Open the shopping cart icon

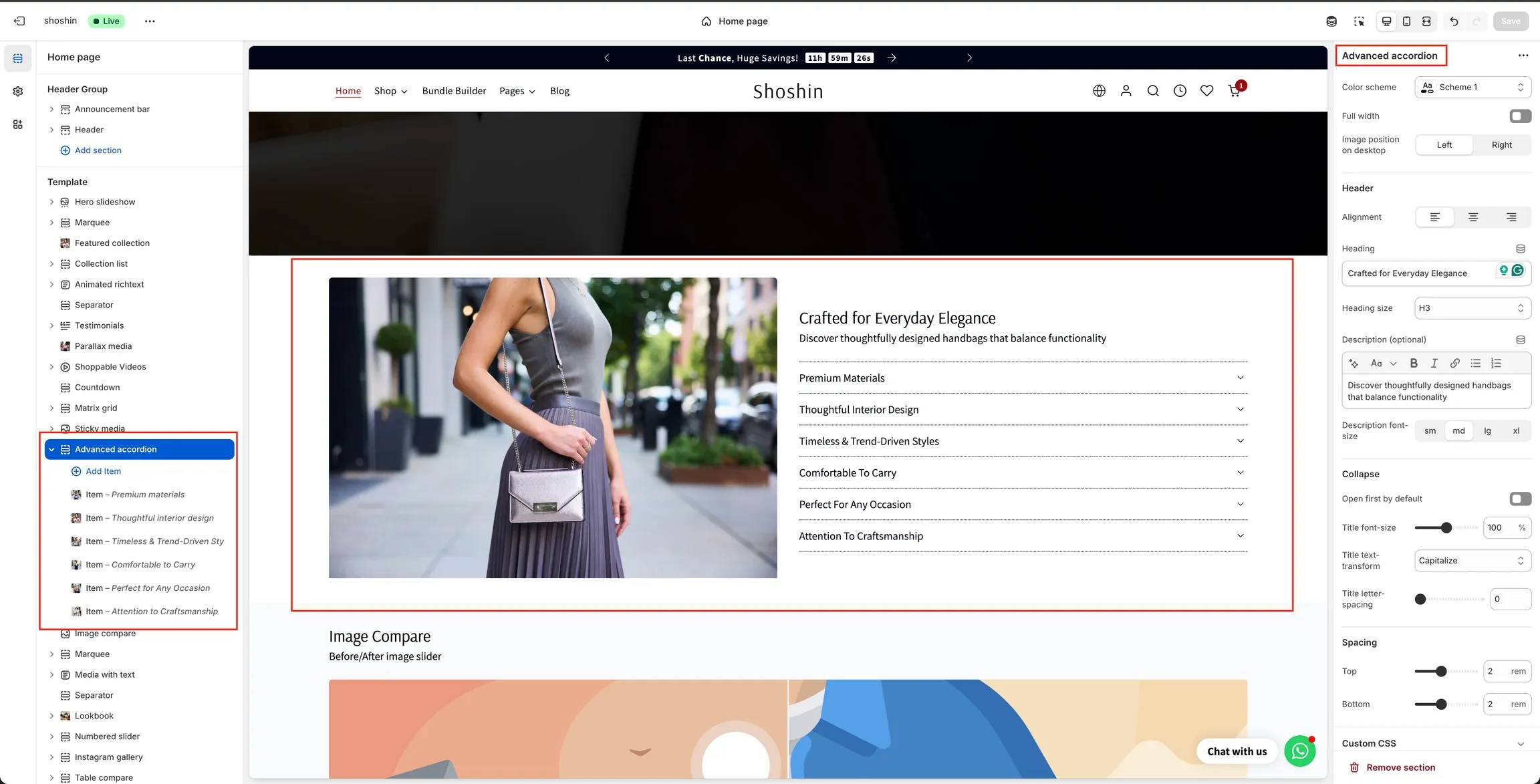click(1235, 91)
